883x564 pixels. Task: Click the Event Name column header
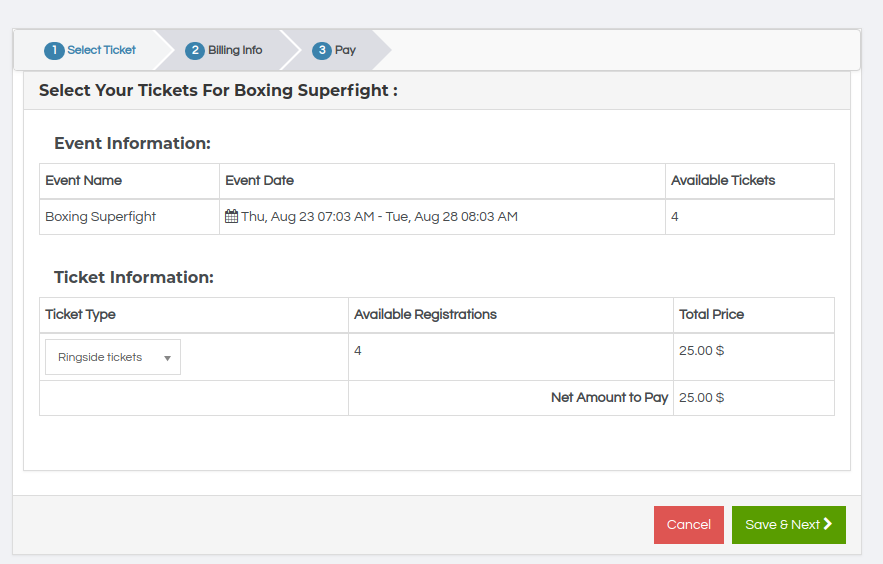(x=84, y=181)
